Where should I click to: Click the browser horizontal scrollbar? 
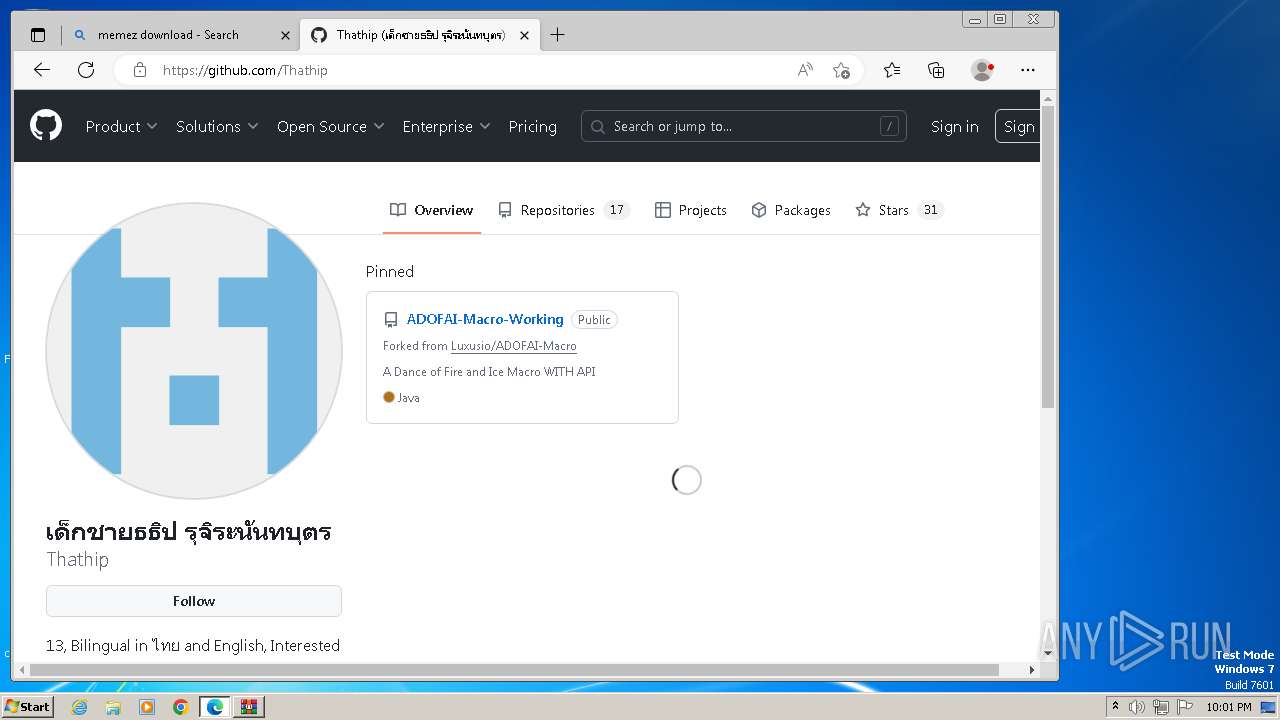click(x=515, y=670)
